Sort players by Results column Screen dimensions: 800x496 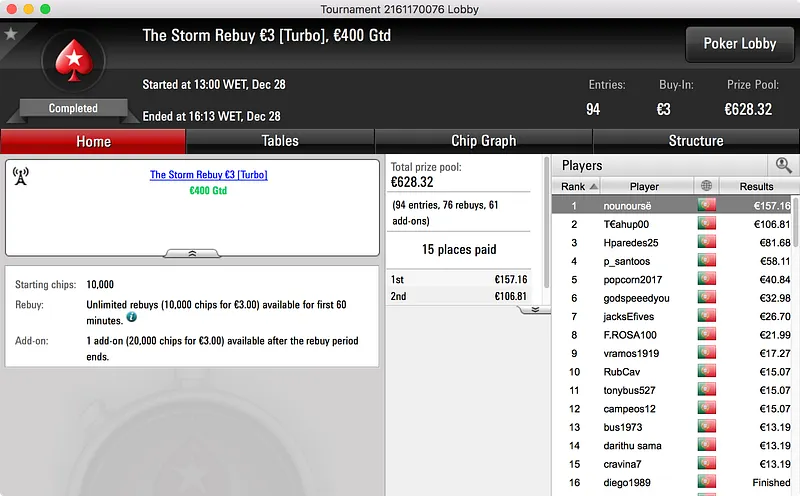756,186
